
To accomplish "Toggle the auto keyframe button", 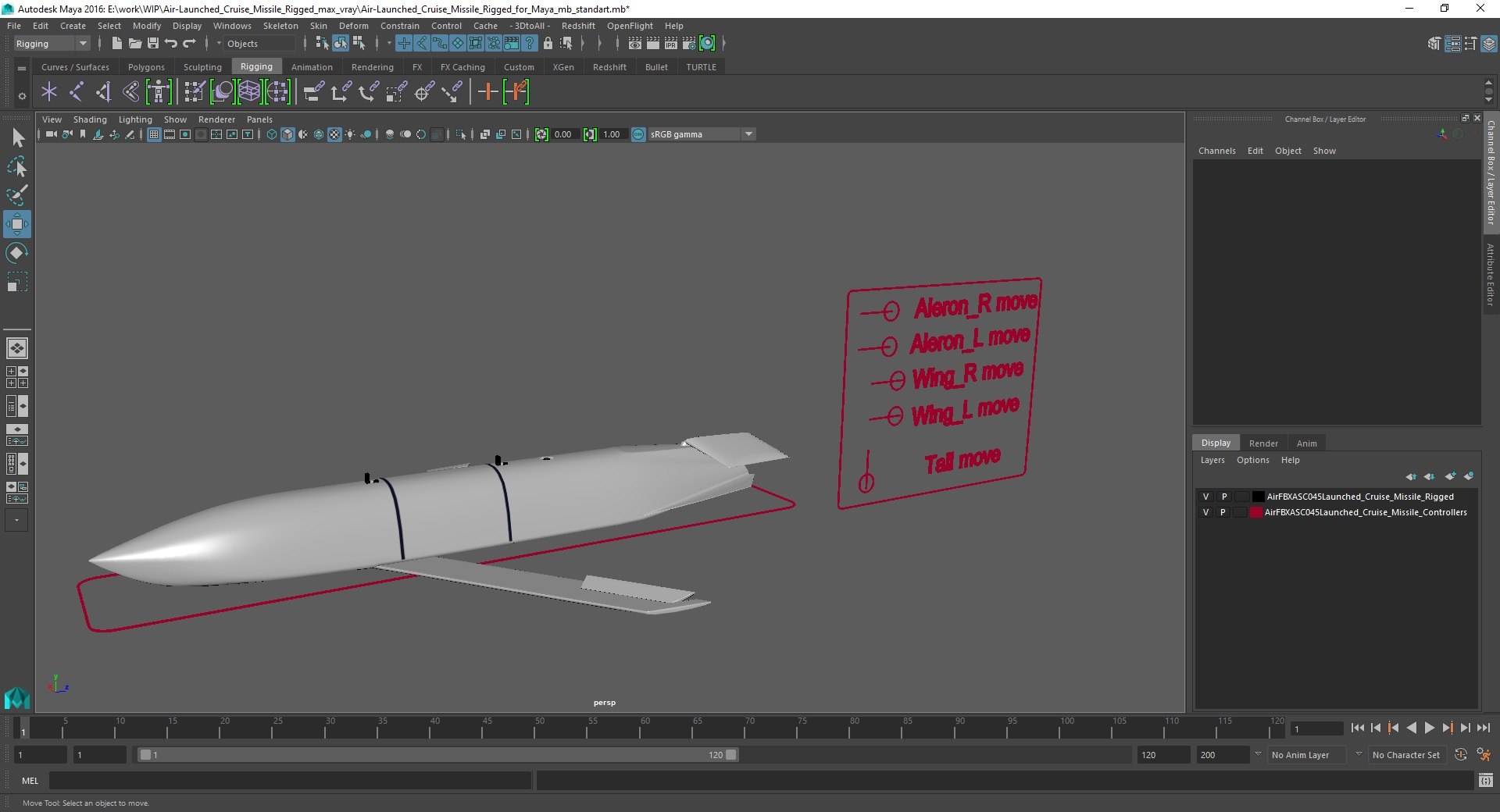I will click(x=1460, y=755).
